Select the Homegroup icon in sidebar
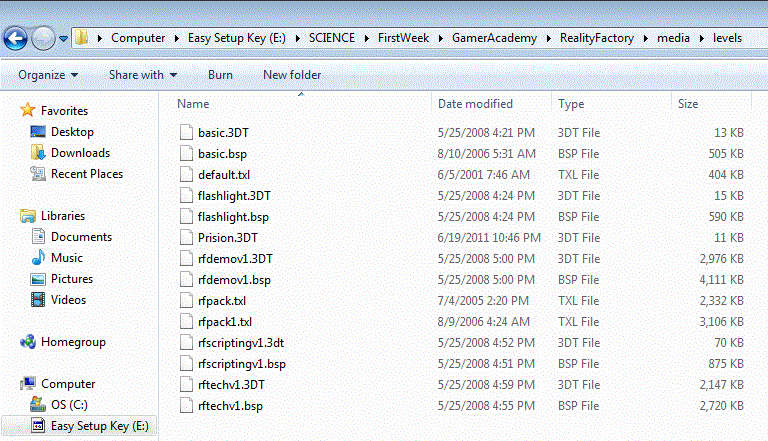The height and width of the screenshot is (441, 768). click(28, 342)
